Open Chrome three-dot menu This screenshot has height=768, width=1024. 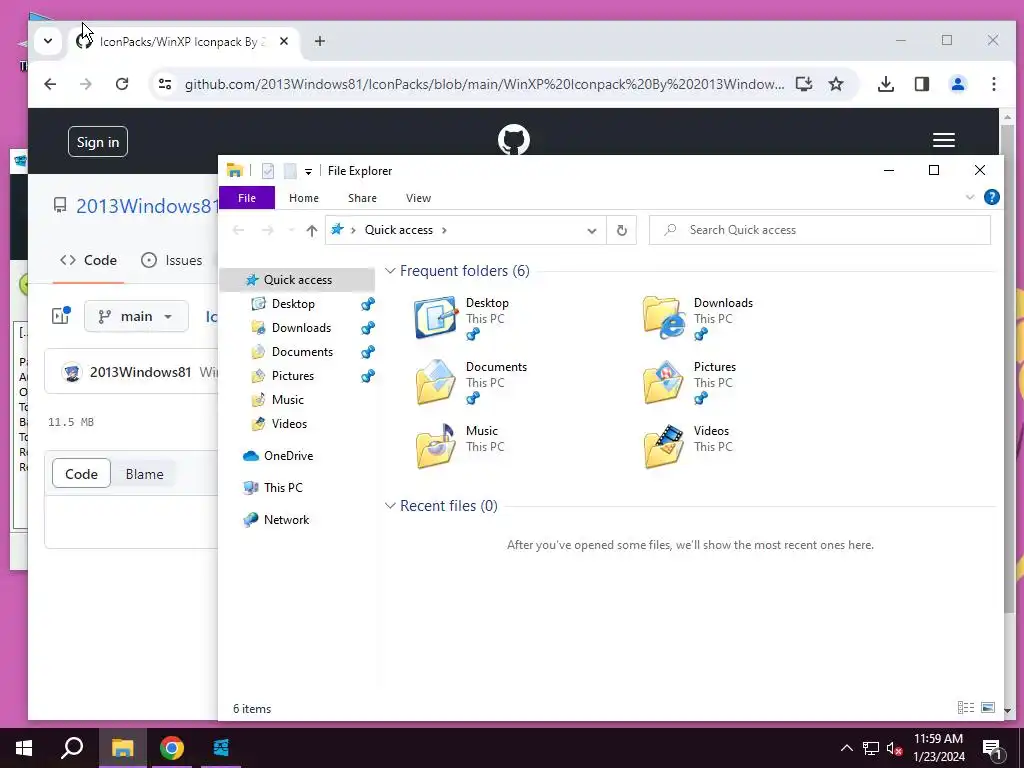[x=993, y=84]
